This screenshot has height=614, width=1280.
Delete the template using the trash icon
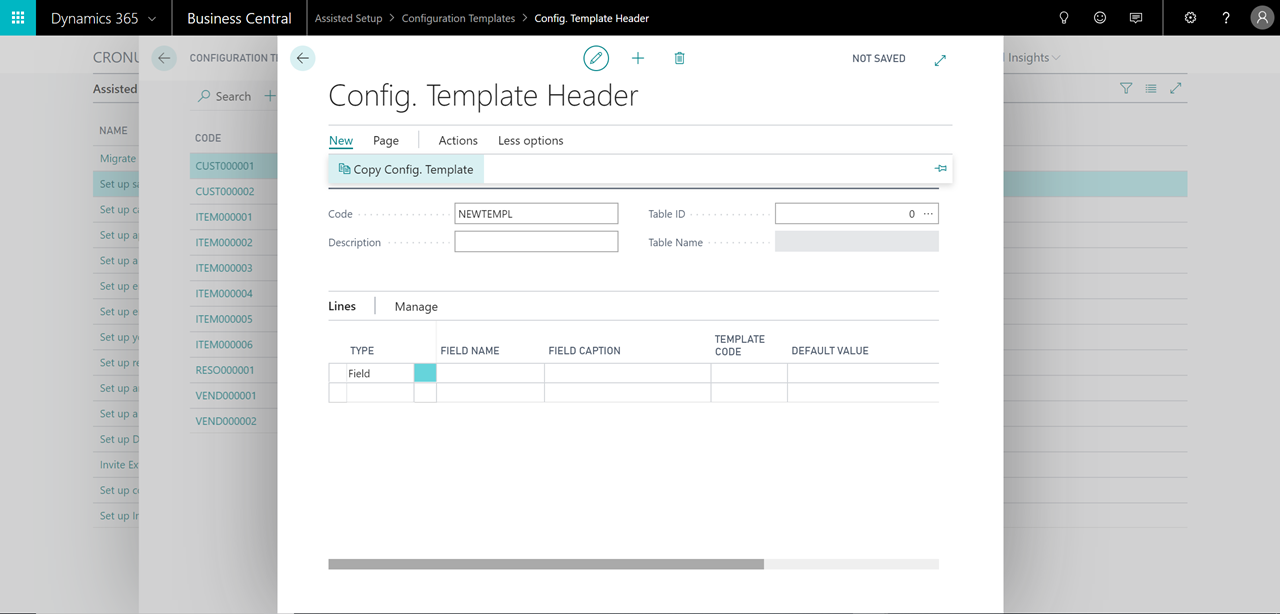pyautogui.click(x=679, y=58)
